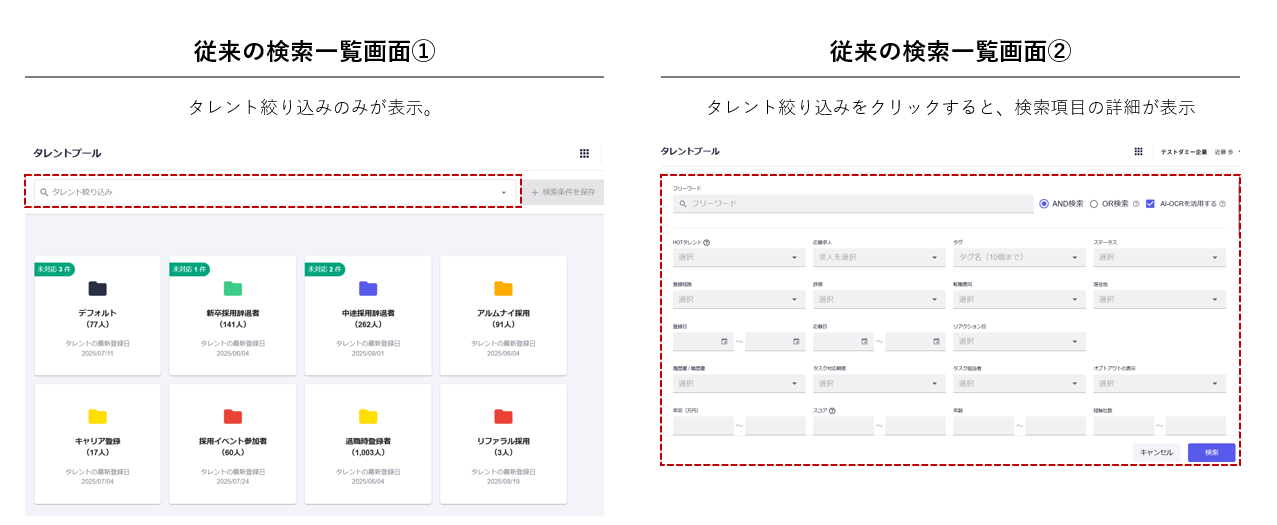The height and width of the screenshot is (525, 1277).
Task: Open the red 採用イベント参加者 folder
Action: click(x=233, y=416)
